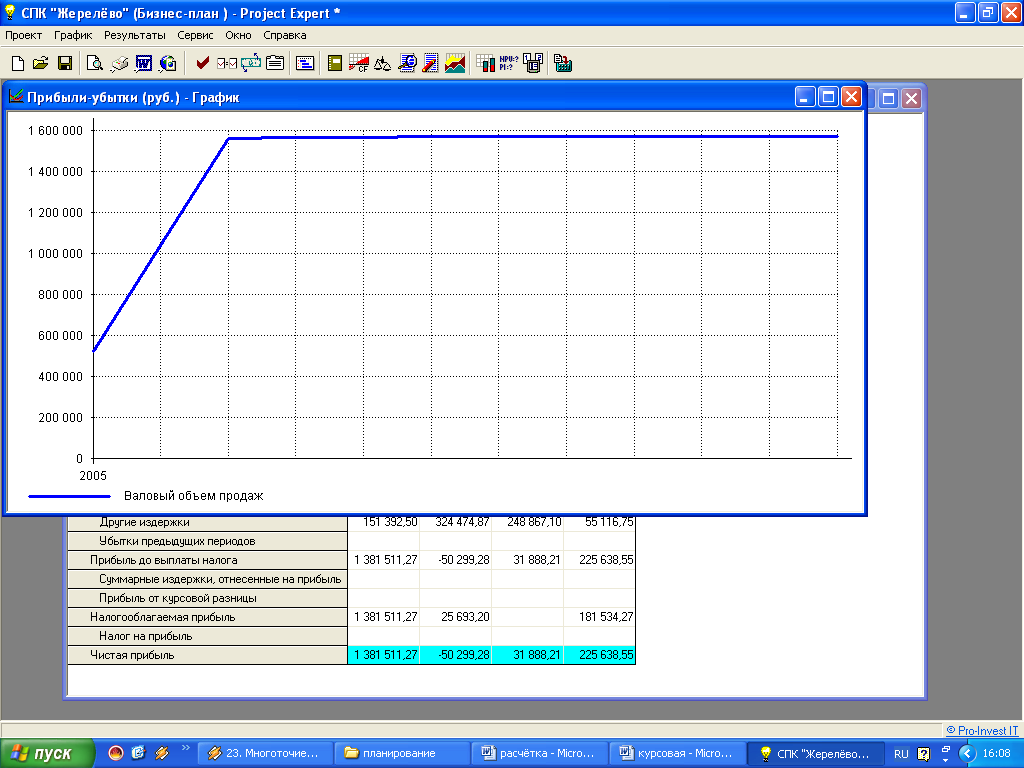
Task: Export report to Word via W icon
Action: tap(144, 63)
